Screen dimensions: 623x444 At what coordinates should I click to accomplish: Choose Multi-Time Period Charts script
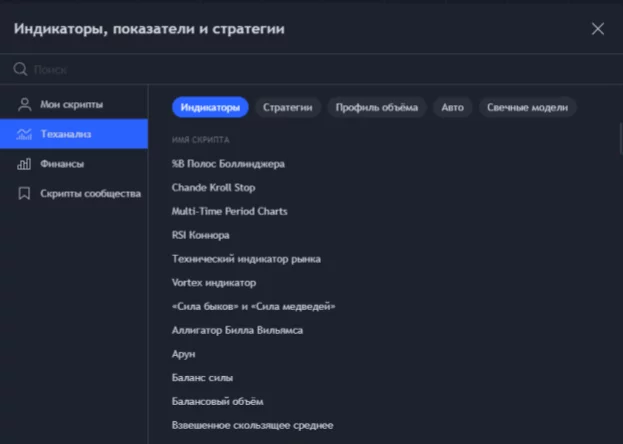click(229, 211)
